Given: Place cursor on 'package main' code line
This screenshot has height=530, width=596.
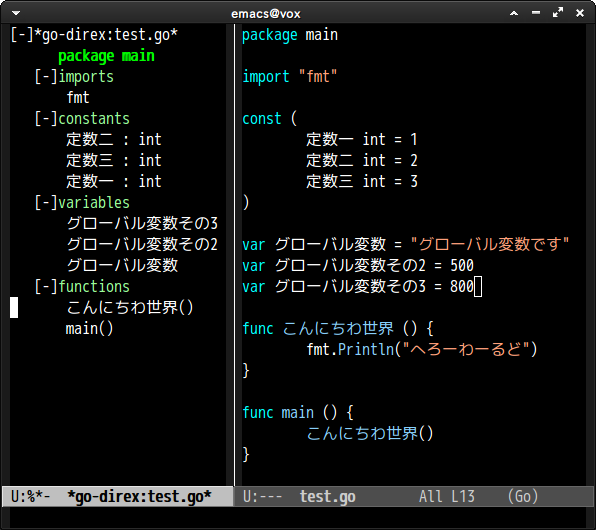Looking at the screenshot, I should (x=290, y=35).
